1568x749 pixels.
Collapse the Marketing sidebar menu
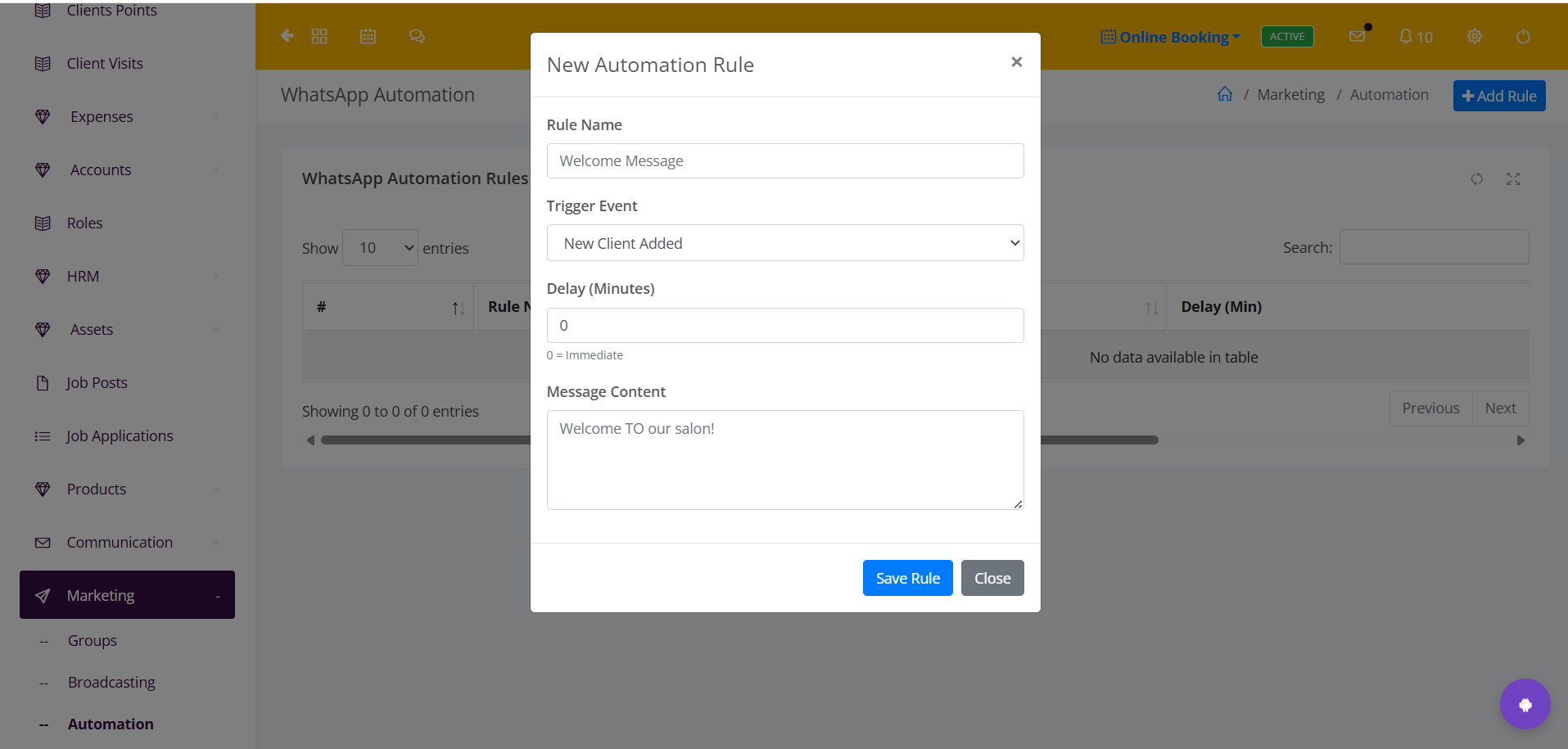[127, 595]
